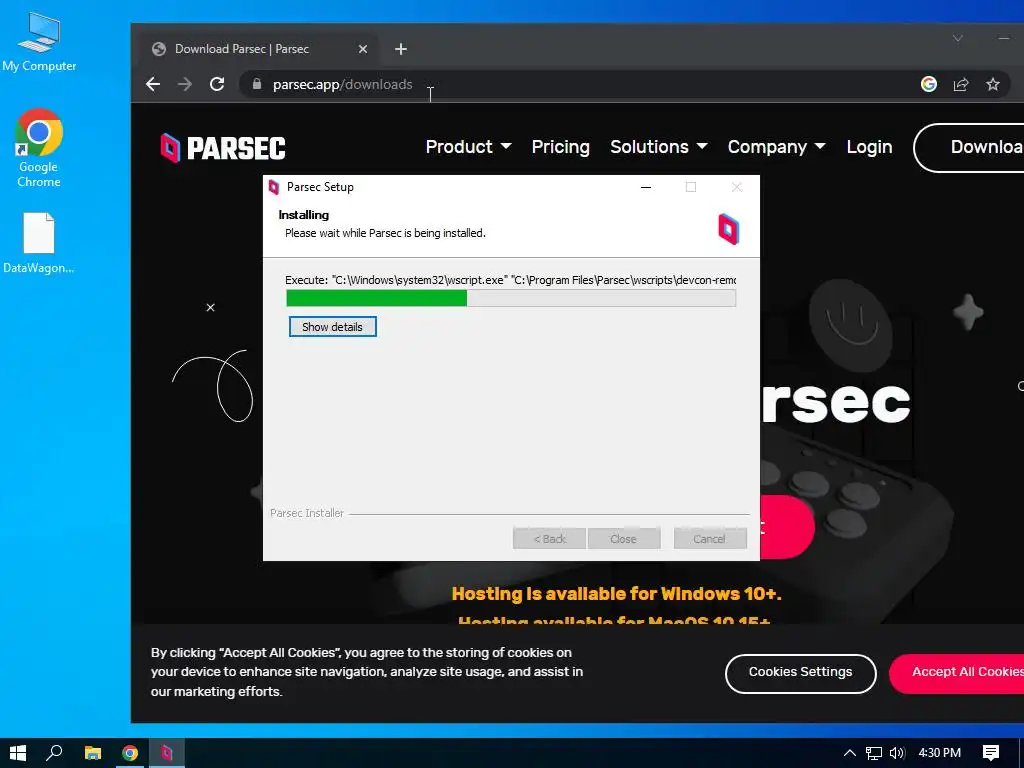Click the Parsec logo on website

[x=223, y=148]
